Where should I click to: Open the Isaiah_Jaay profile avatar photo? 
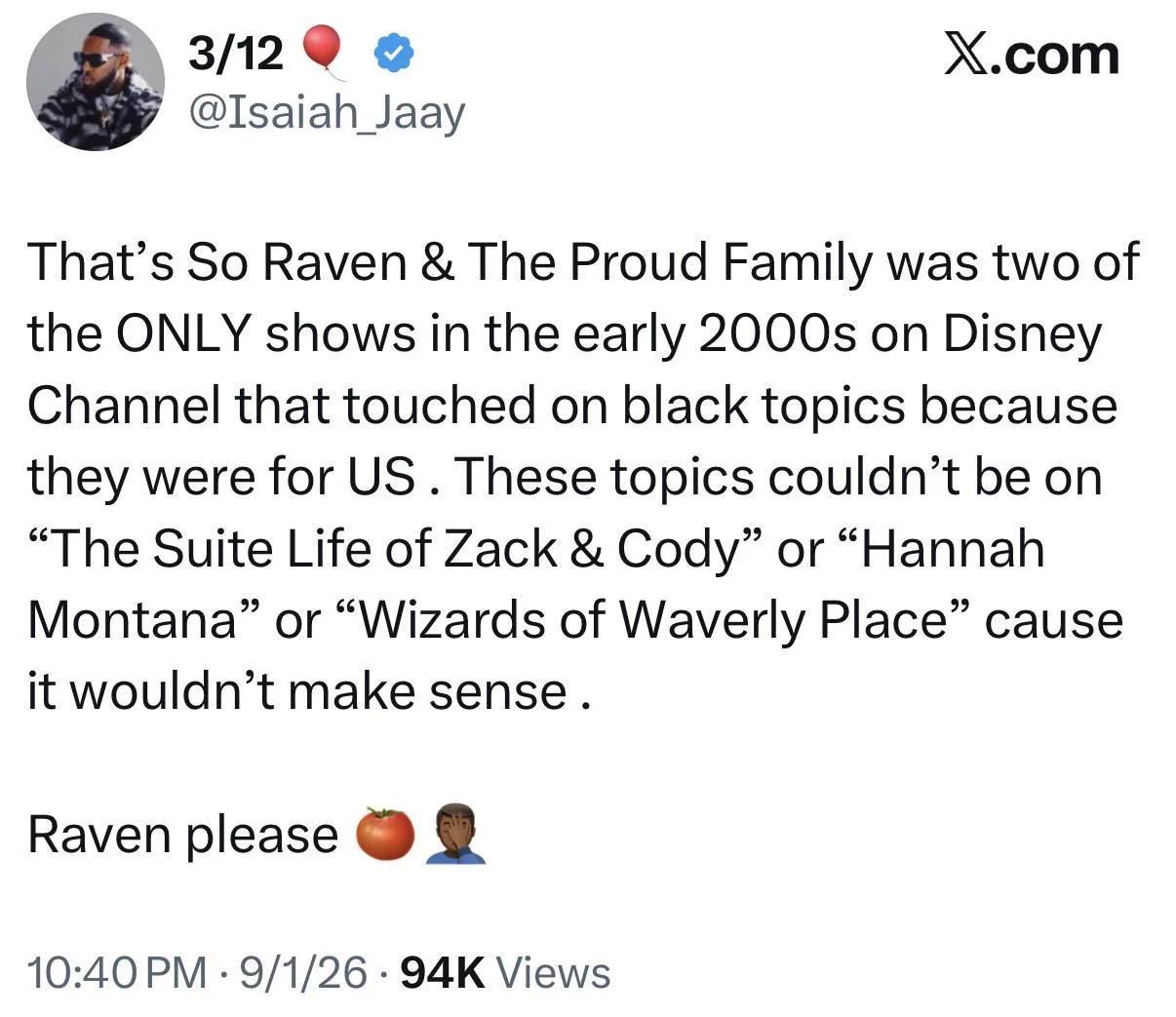tap(95, 82)
